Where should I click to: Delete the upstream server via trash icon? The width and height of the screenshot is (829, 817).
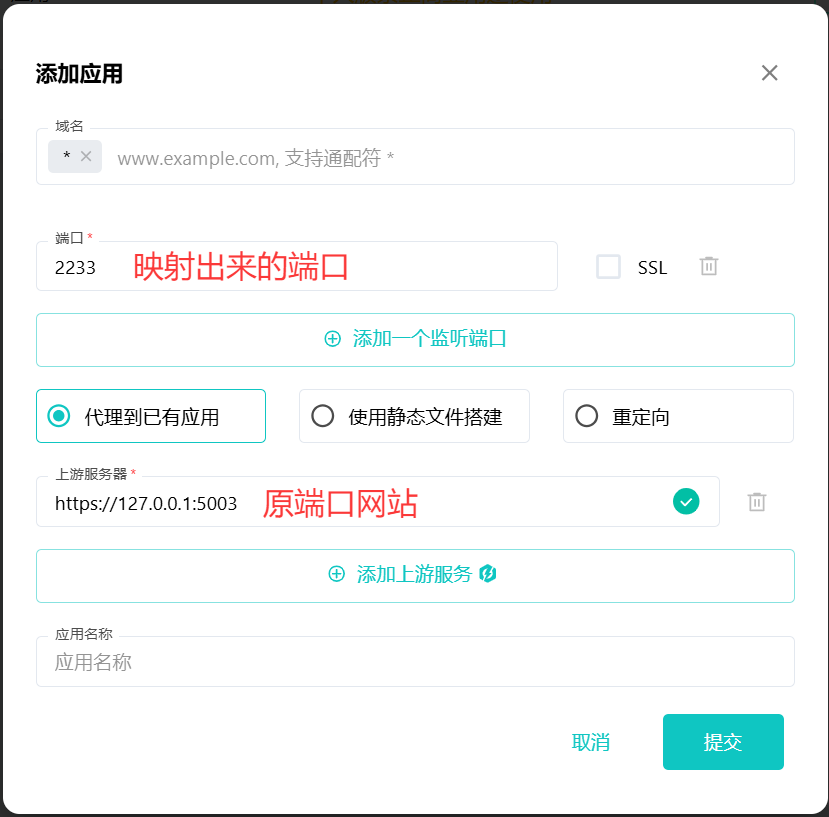coord(757,501)
